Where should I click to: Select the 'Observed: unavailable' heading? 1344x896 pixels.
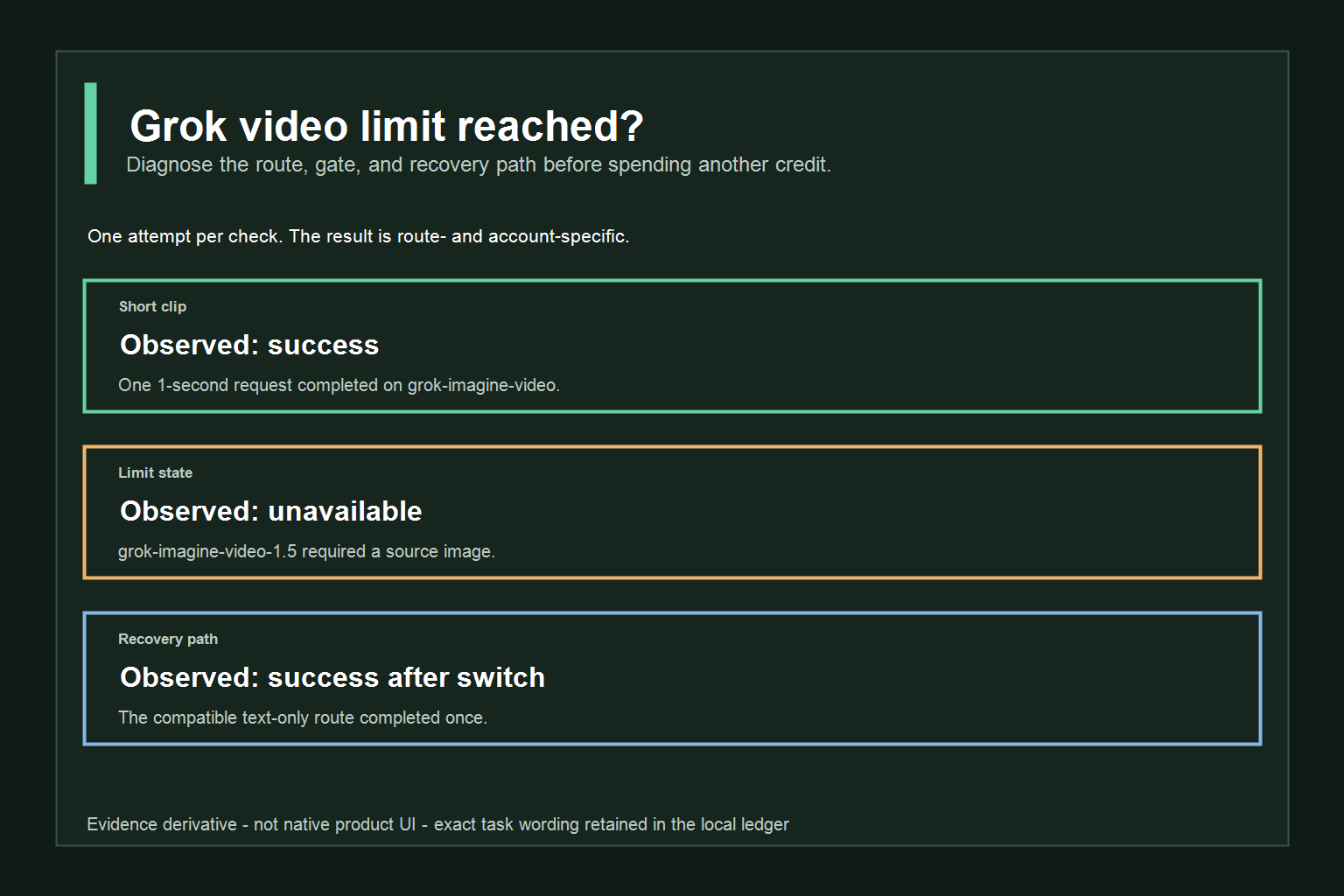[x=271, y=511]
